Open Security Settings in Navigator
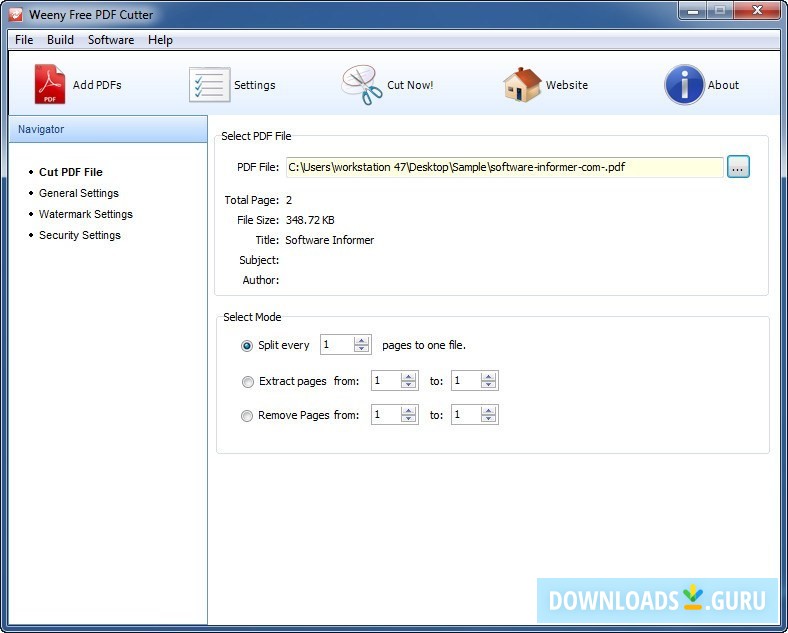The width and height of the screenshot is (788, 633). (80, 235)
